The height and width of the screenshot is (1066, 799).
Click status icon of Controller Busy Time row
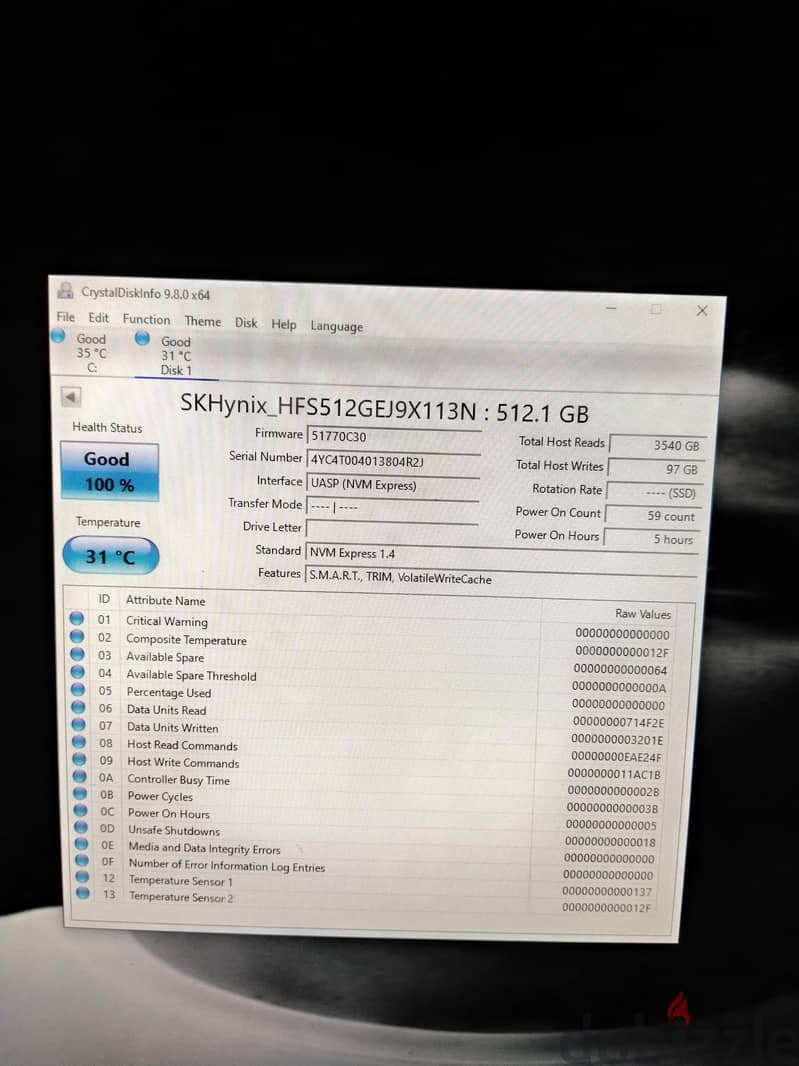click(80, 776)
